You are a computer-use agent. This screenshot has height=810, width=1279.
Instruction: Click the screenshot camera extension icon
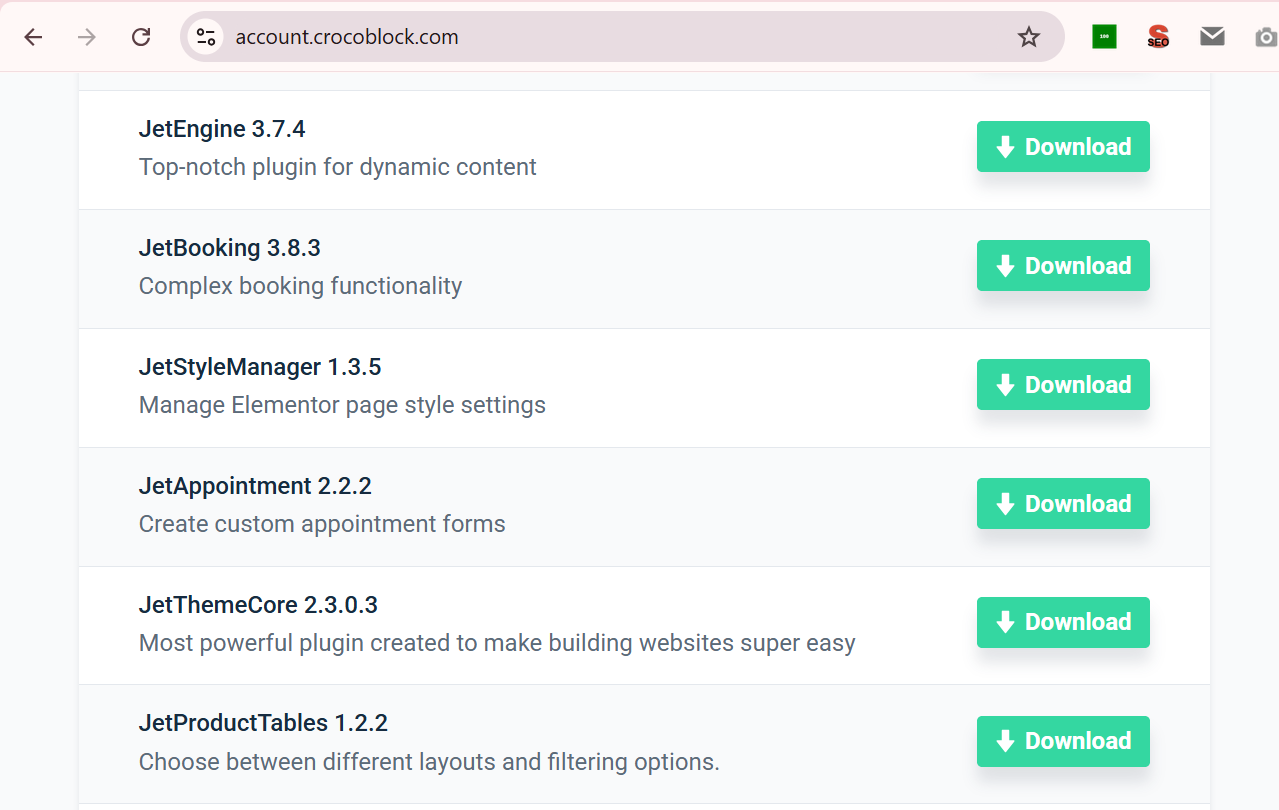point(1264,36)
